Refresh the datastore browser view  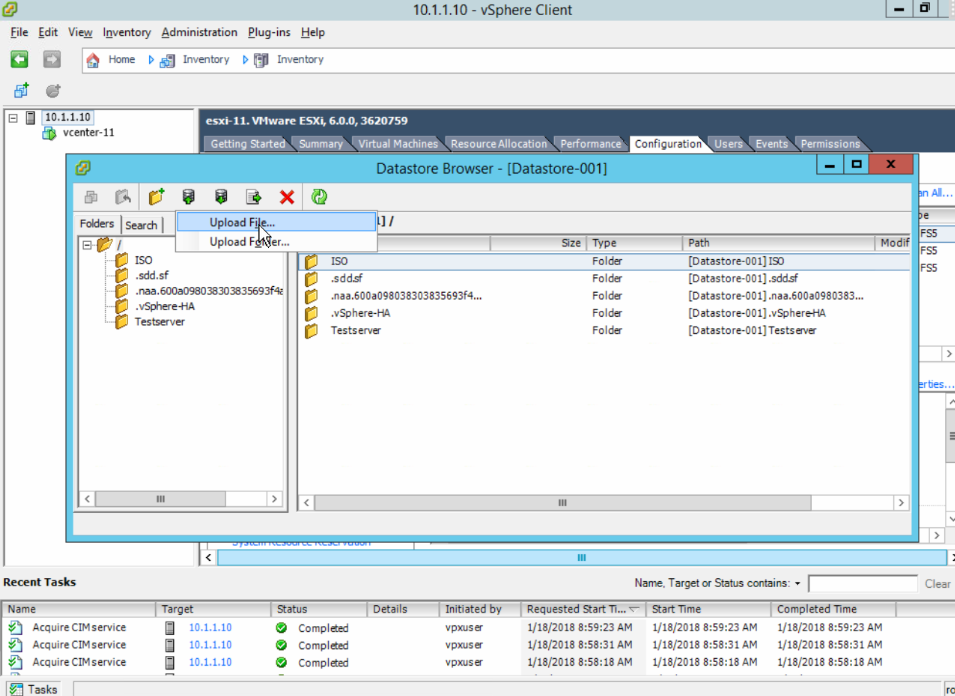(x=319, y=197)
